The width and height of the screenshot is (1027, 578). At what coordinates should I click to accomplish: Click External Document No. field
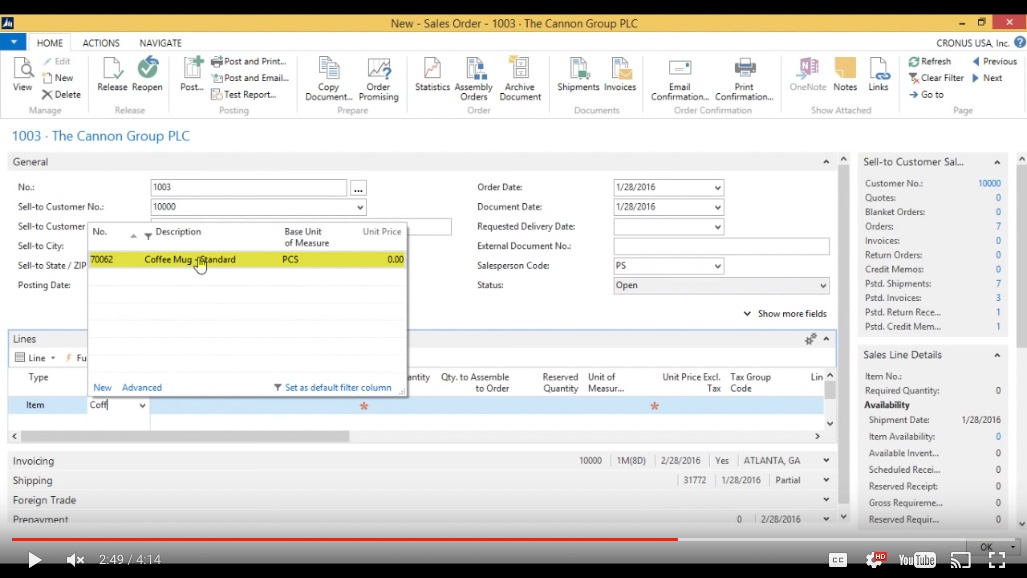point(721,246)
